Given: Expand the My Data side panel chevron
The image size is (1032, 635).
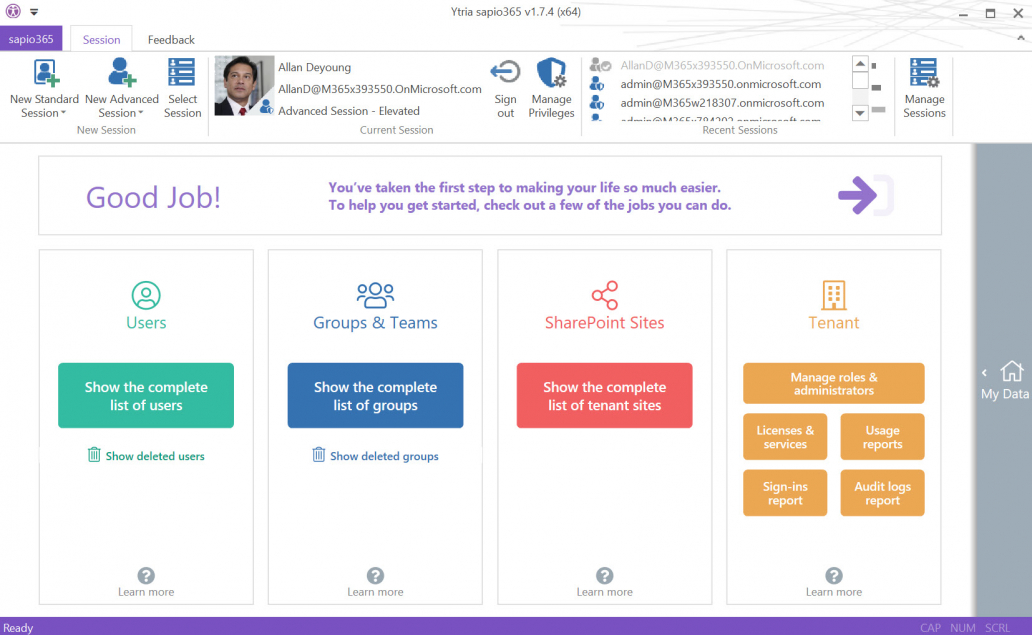Looking at the screenshot, I should (985, 373).
